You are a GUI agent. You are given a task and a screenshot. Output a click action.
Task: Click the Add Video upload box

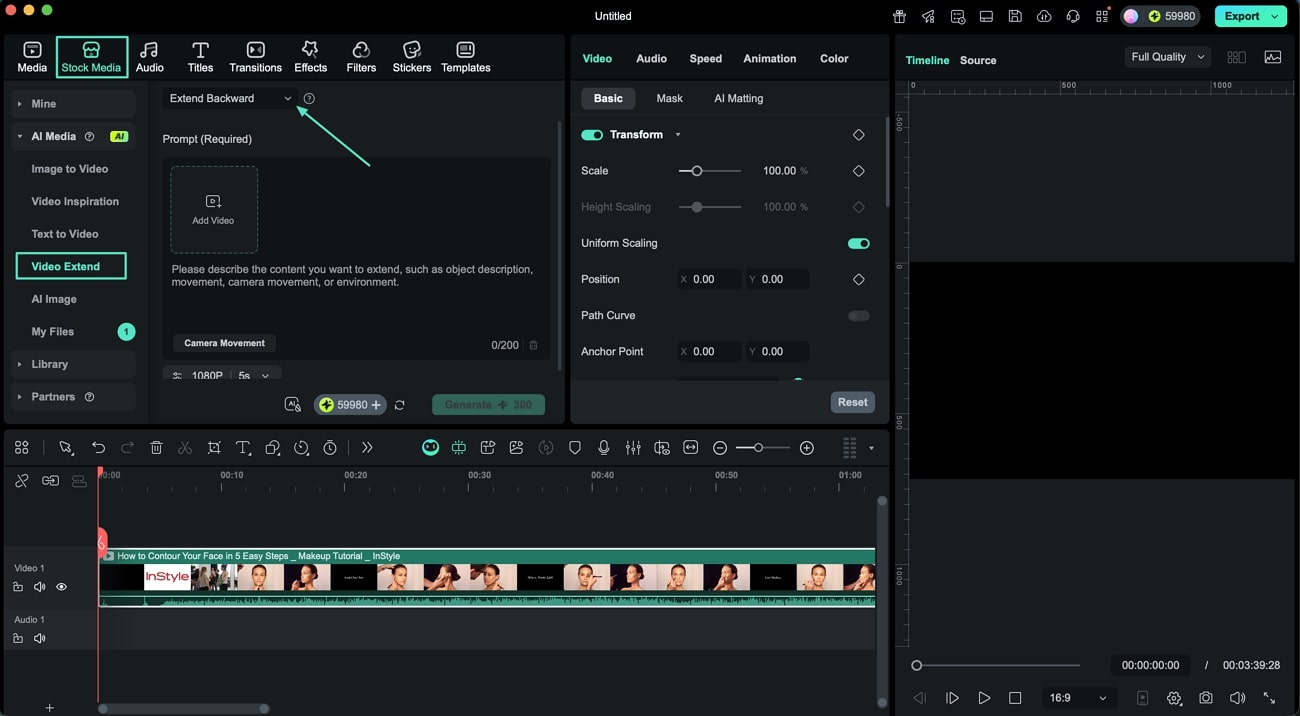[x=214, y=209]
